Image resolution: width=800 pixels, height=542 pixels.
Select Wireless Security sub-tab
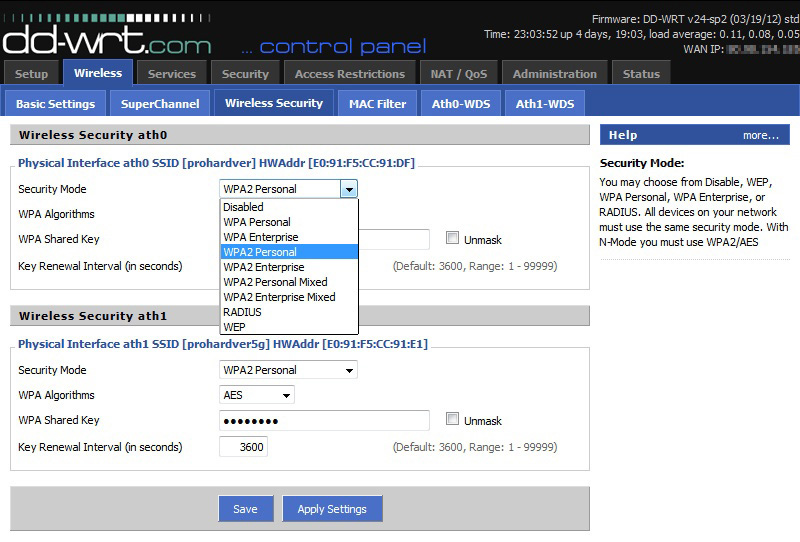[274, 103]
